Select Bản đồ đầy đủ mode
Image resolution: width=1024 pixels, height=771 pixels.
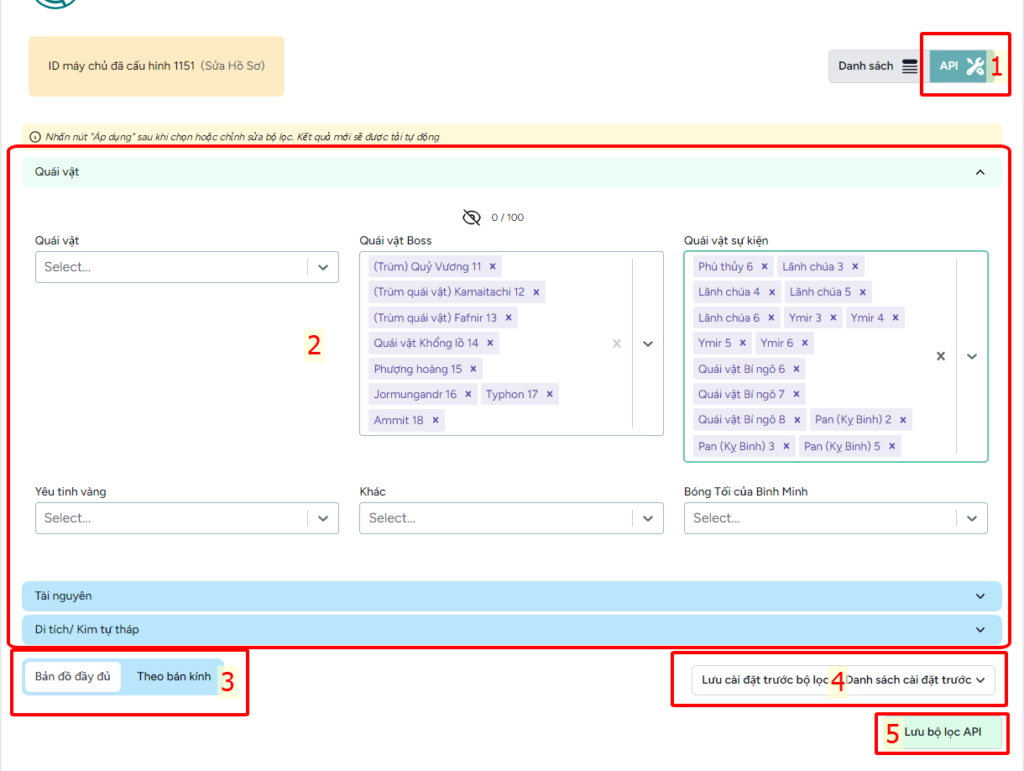pyautogui.click(x=72, y=677)
